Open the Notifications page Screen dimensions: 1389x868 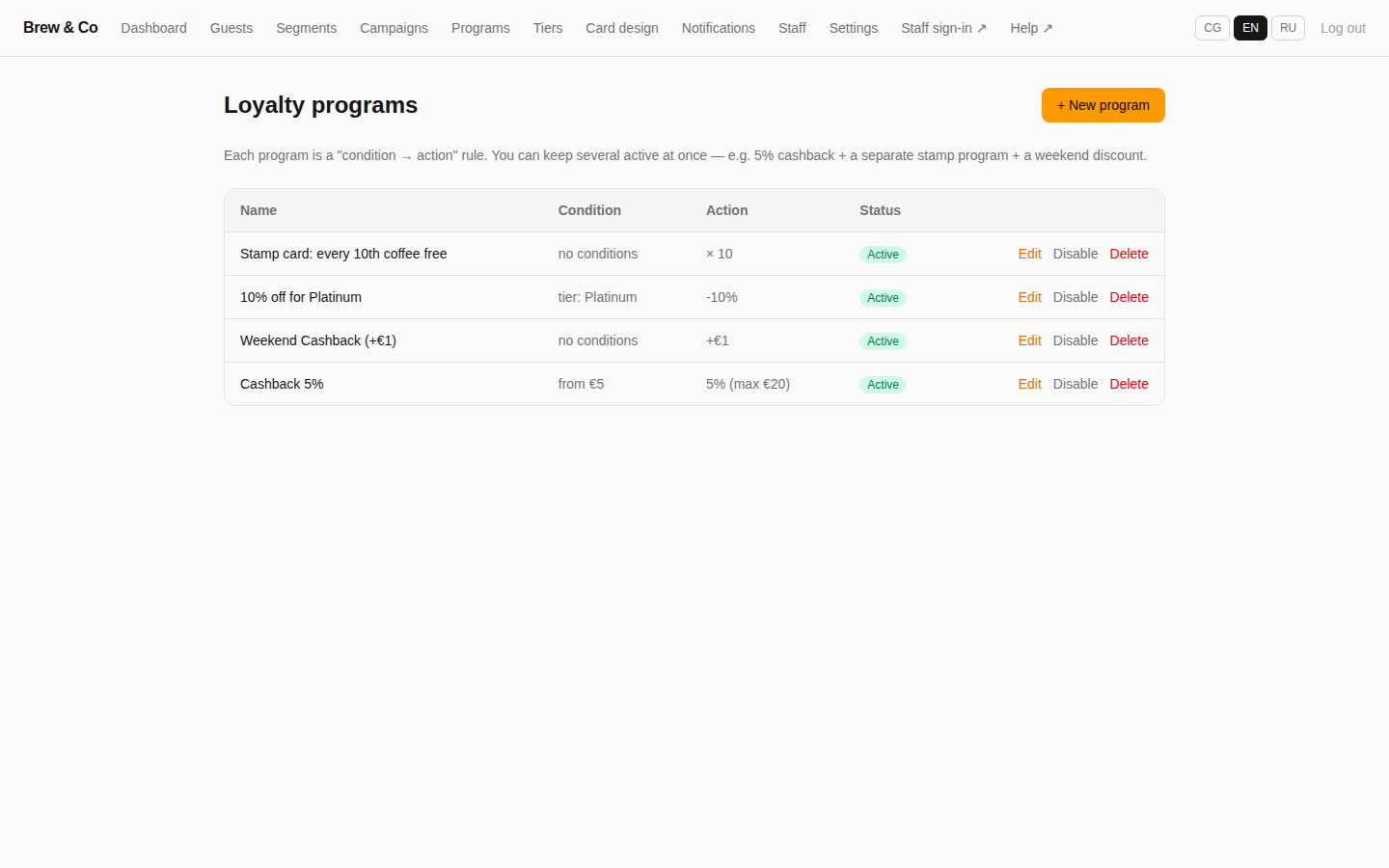(x=719, y=28)
